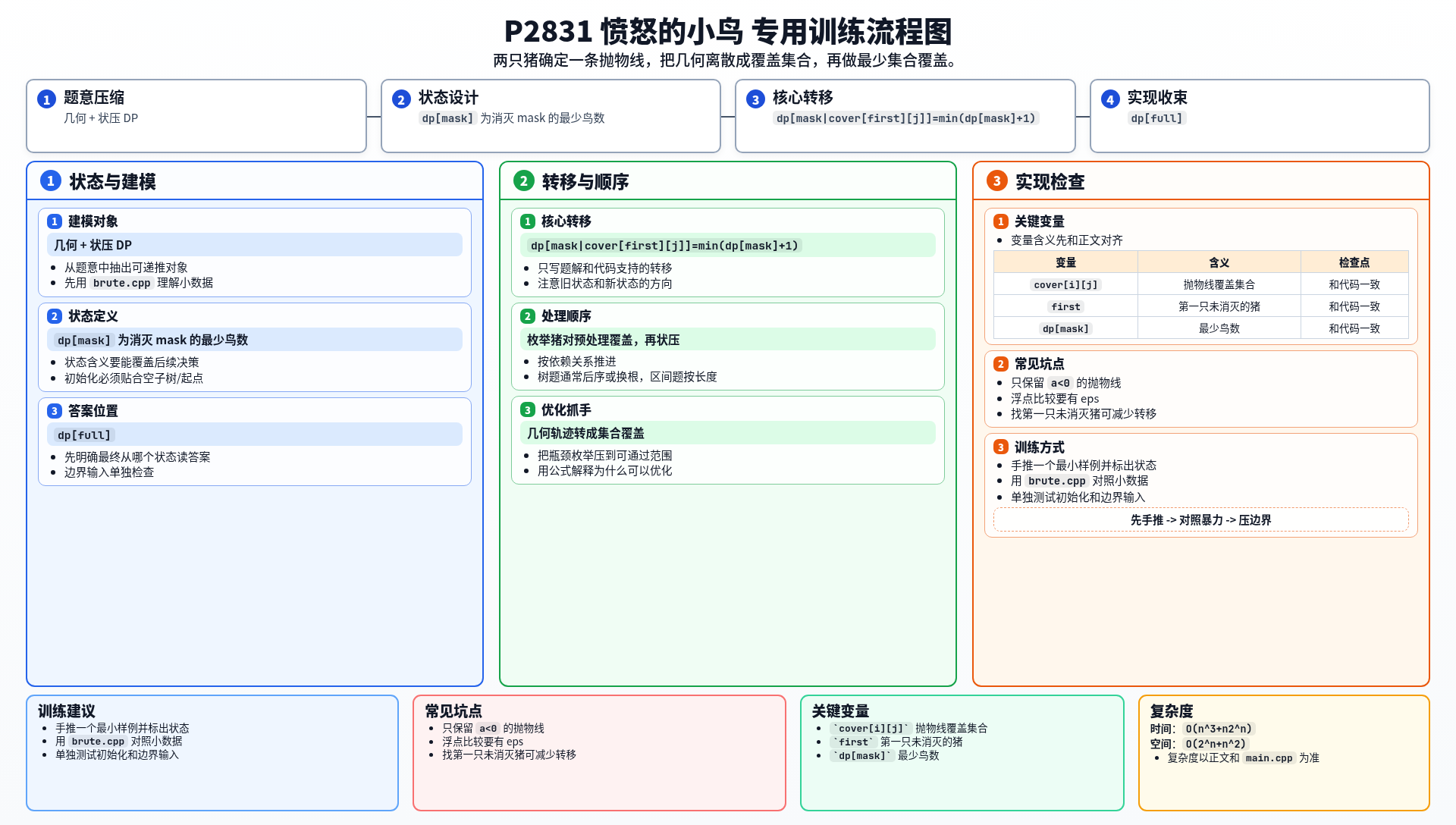Click the blue square 1 badge beside 建模对象
Screen dimensions: 1456x825
tap(55, 221)
